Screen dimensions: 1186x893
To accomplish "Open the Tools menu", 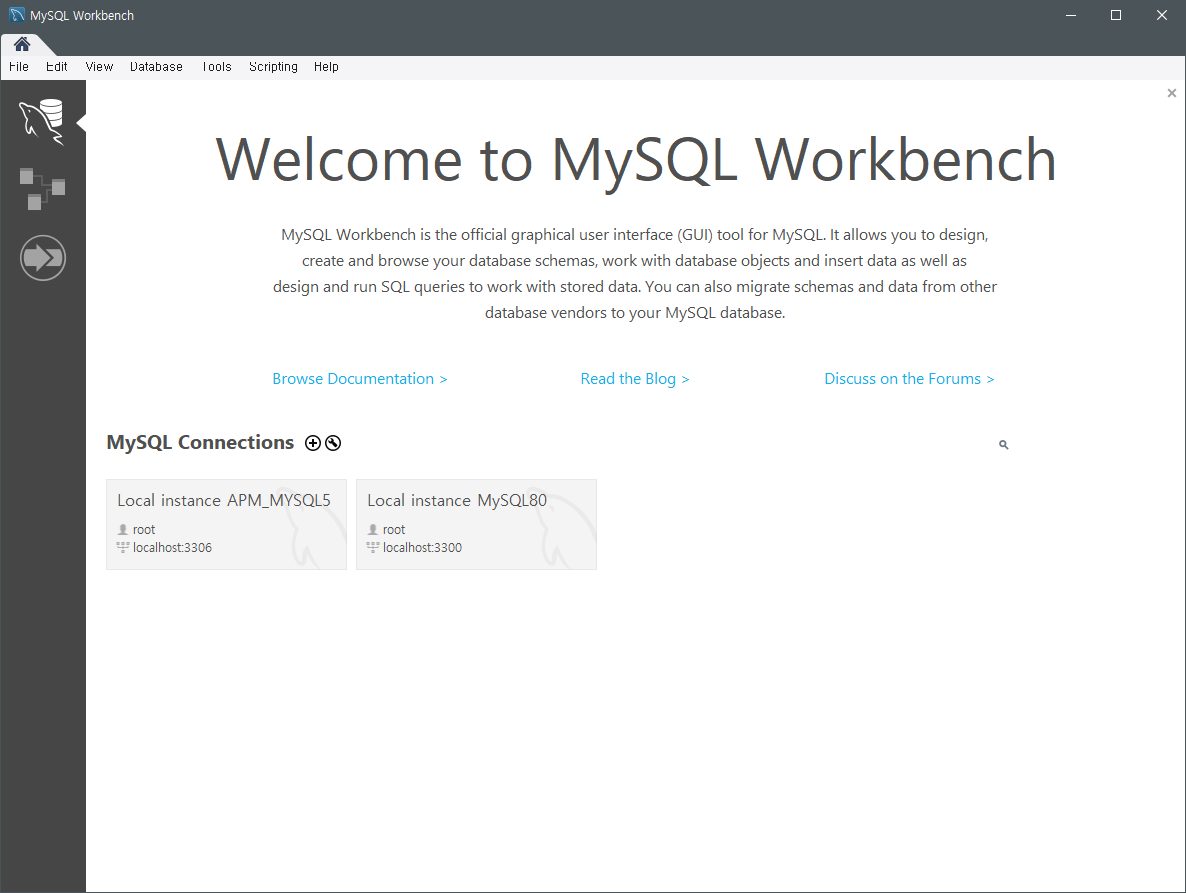I will click(216, 67).
